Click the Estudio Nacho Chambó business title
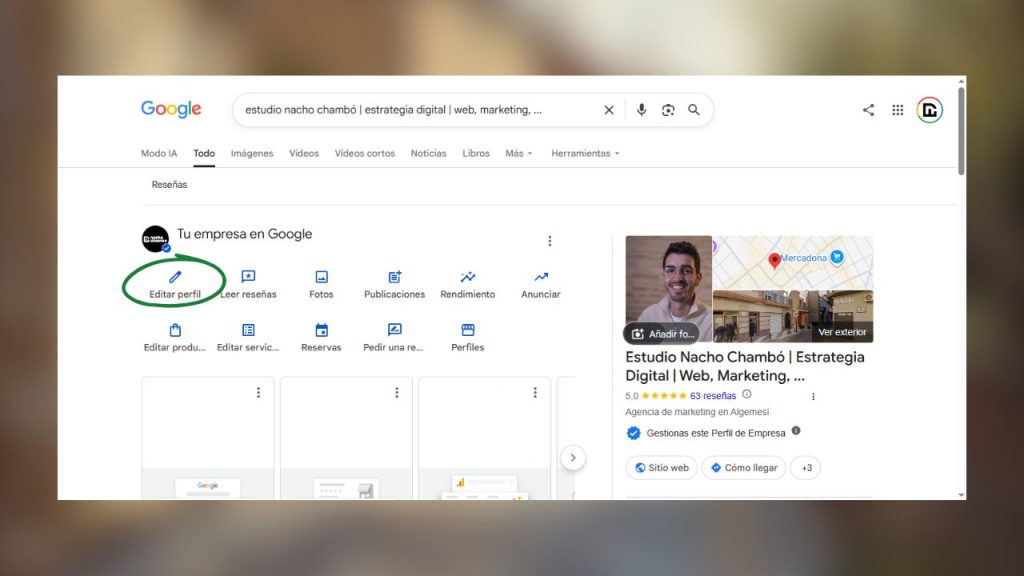Viewport: 1024px width, 576px height. [x=744, y=366]
